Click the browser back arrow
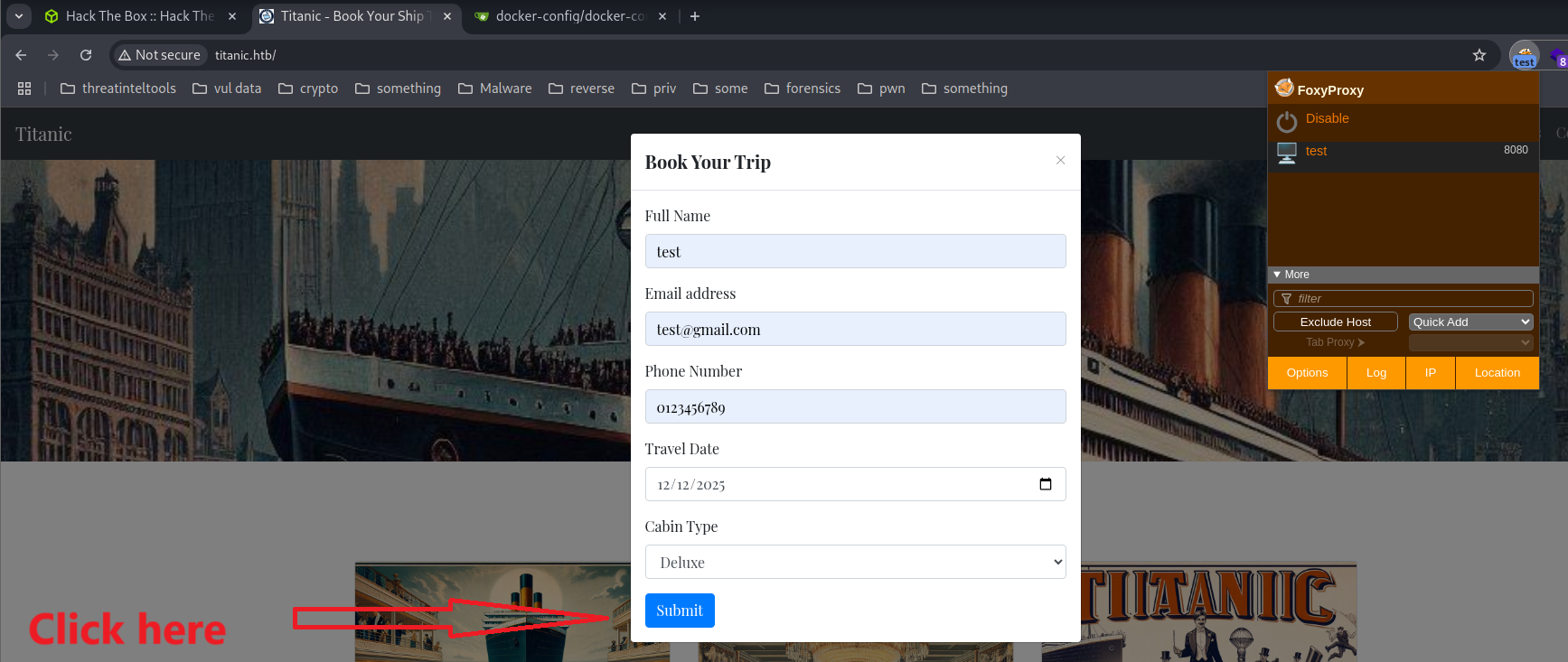The height and width of the screenshot is (662, 1568). tap(21, 55)
